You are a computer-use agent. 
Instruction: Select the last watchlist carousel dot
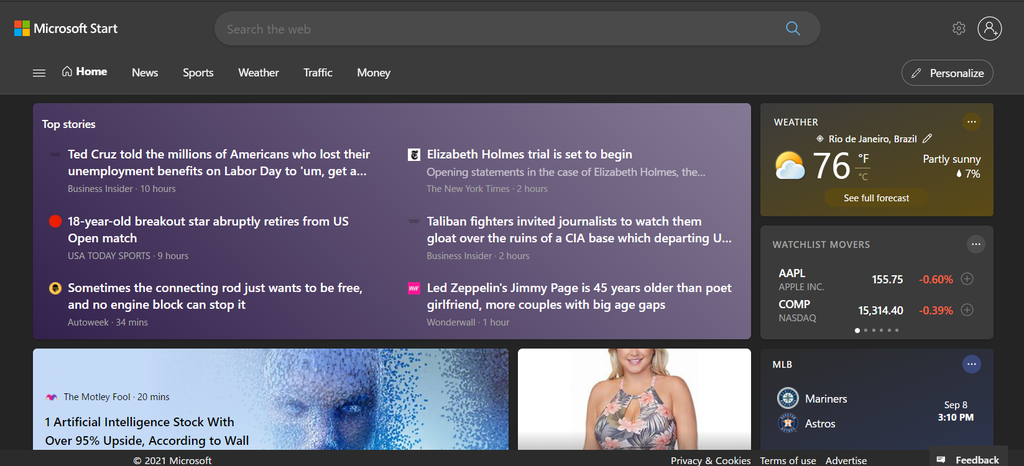tap(897, 330)
